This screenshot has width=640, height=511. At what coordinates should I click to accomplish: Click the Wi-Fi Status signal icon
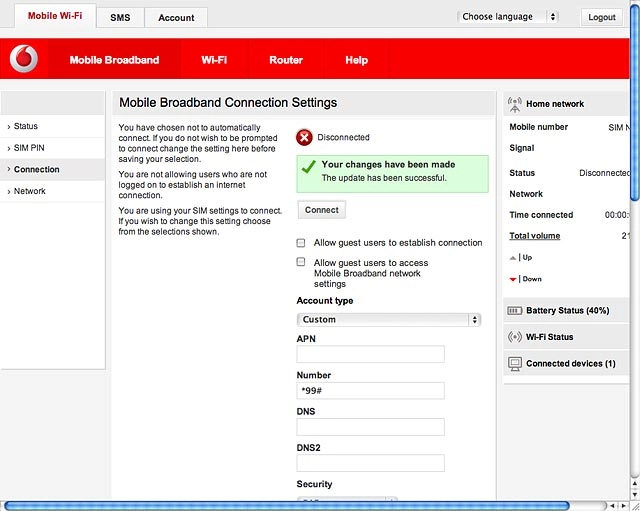515,337
